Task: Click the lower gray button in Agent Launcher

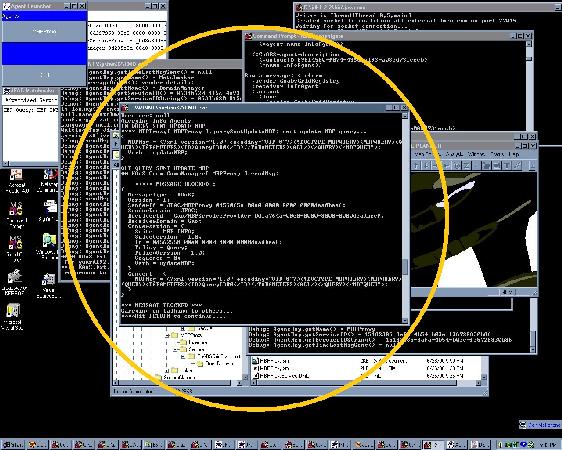Action: click(44, 75)
